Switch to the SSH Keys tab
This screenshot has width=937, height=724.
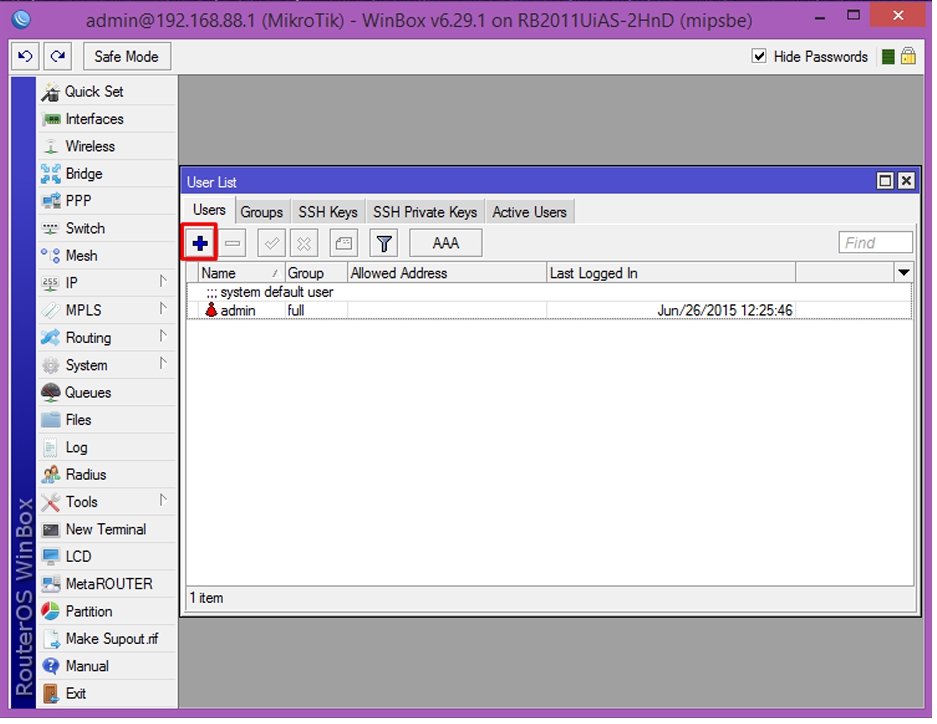(328, 212)
